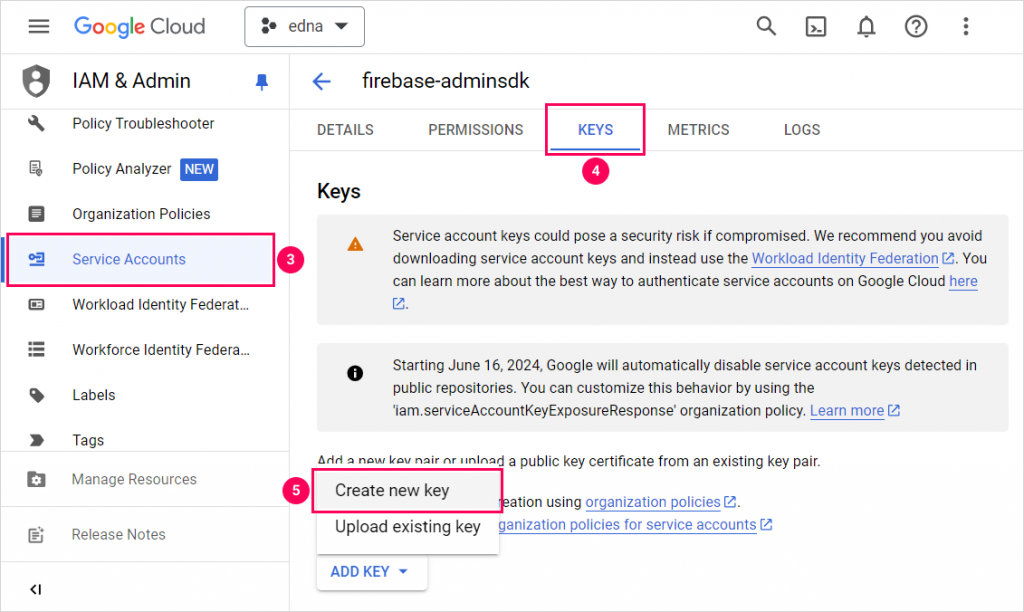Click the search magnifier icon

[x=766, y=26]
